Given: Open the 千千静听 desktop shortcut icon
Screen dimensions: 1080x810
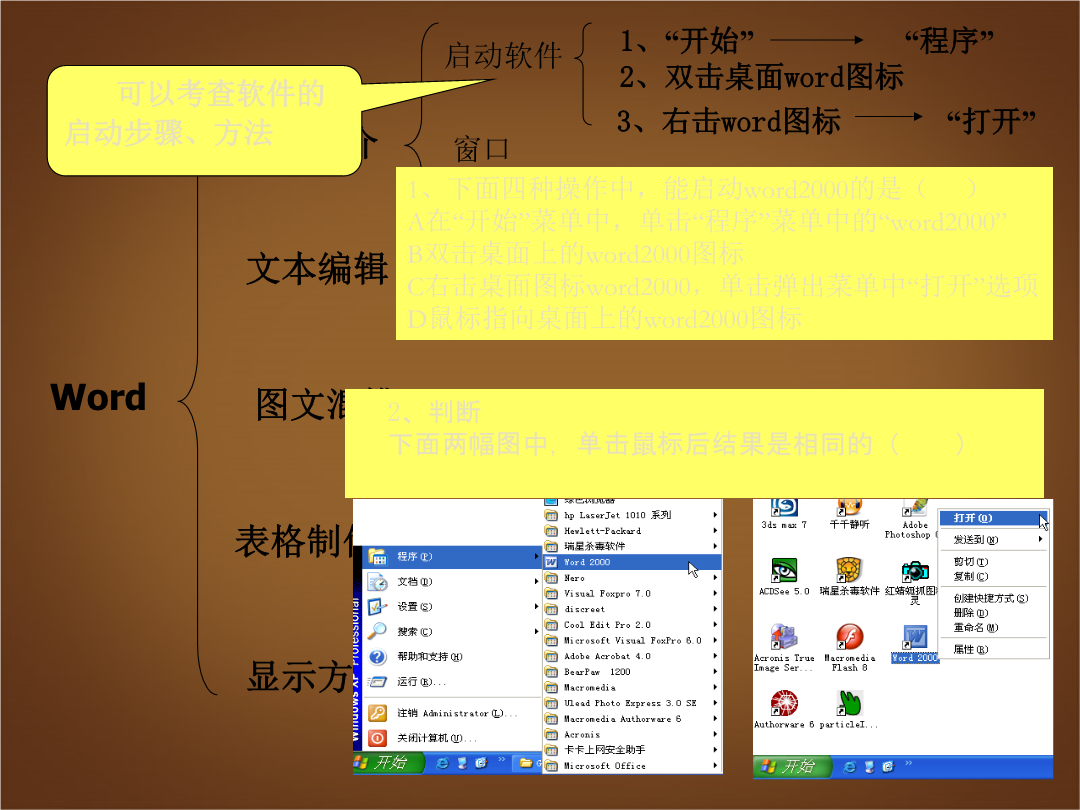Looking at the screenshot, I should point(849,514).
